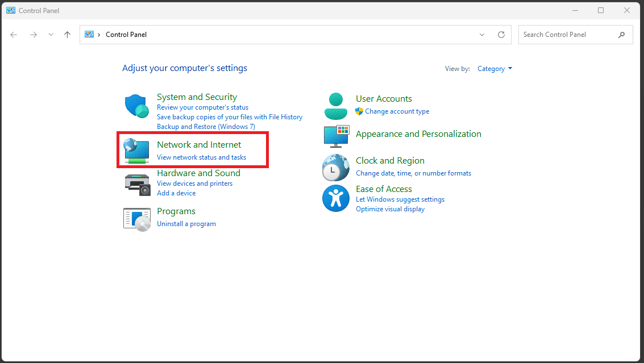Open Backup and Restore (Windows 7)
The height and width of the screenshot is (363, 644).
coord(206,126)
